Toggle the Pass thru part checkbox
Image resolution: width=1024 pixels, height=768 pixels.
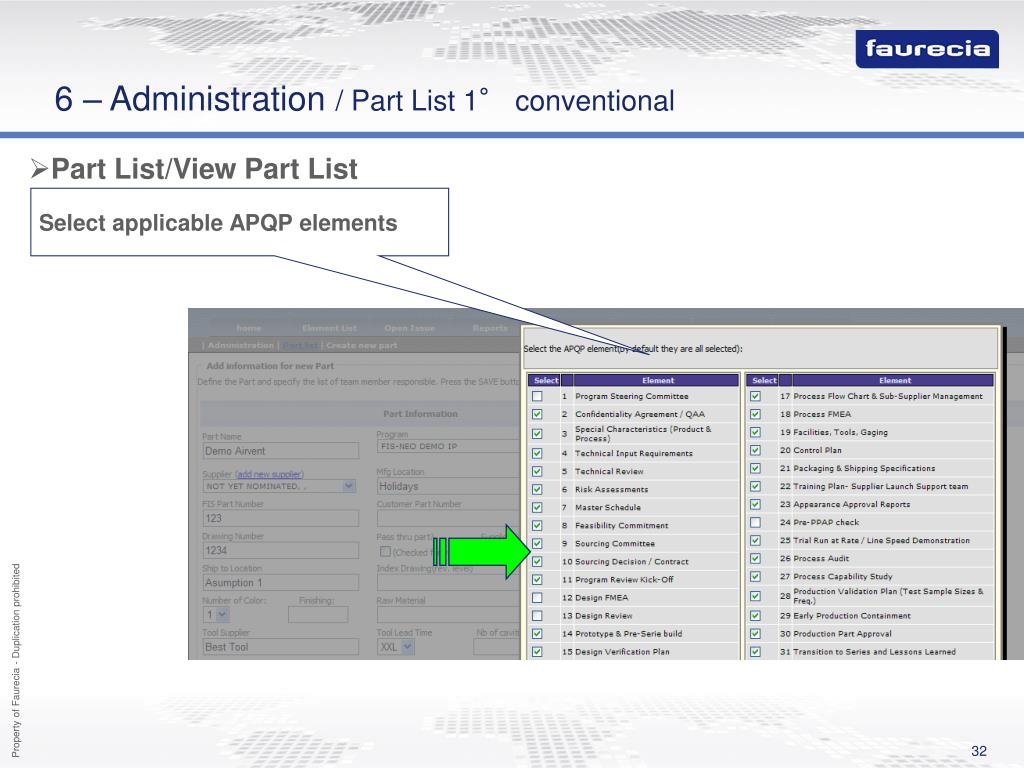pyautogui.click(x=385, y=552)
